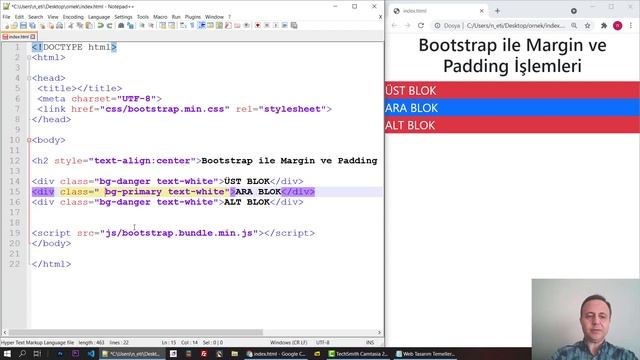The image size is (640, 360).
Task: Click the Close All toolbar icon
Action: [x=51, y=25]
